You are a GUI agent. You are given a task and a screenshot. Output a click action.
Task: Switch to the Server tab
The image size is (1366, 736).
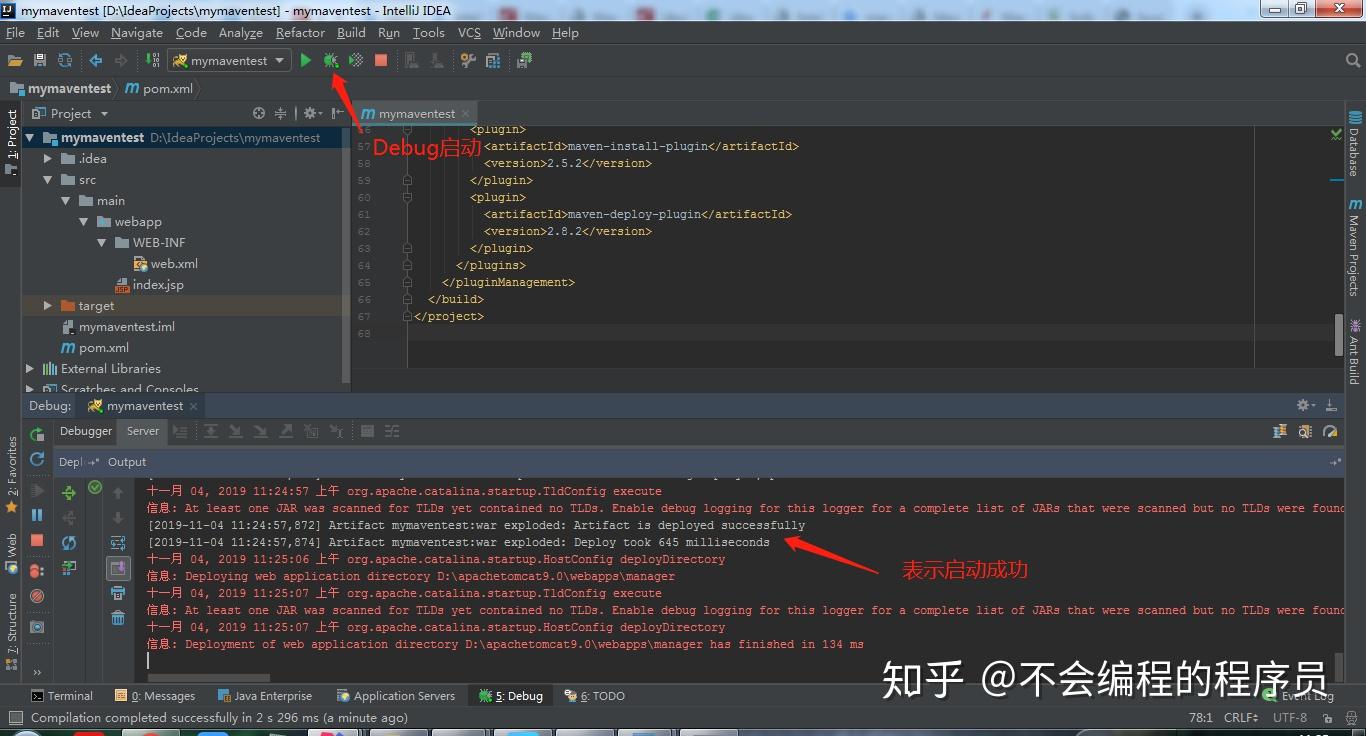(x=142, y=431)
